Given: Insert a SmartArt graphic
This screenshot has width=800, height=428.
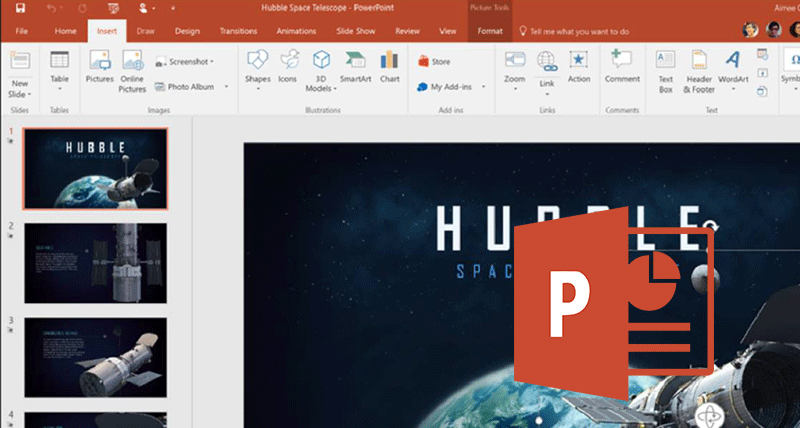Looking at the screenshot, I should click(x=355, y=66).
